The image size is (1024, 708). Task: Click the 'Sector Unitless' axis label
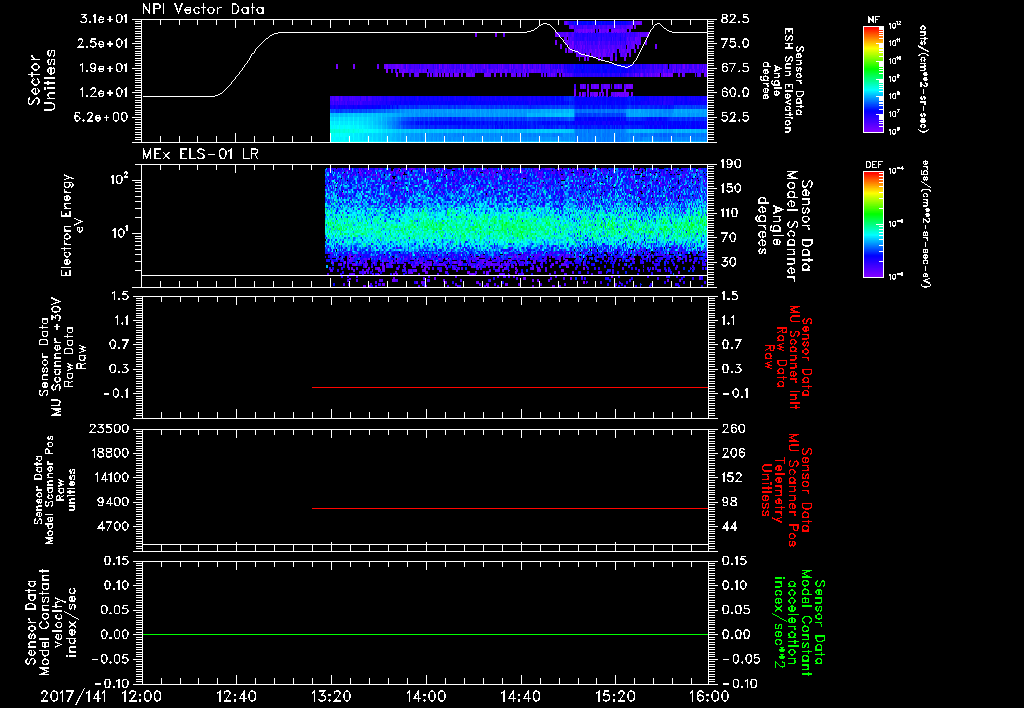pyautogui.click(x=42, y=80)
